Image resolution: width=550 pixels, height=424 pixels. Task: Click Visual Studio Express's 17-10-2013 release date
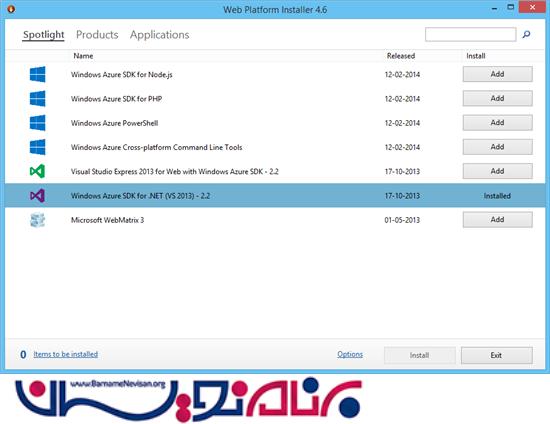(402, 171)
